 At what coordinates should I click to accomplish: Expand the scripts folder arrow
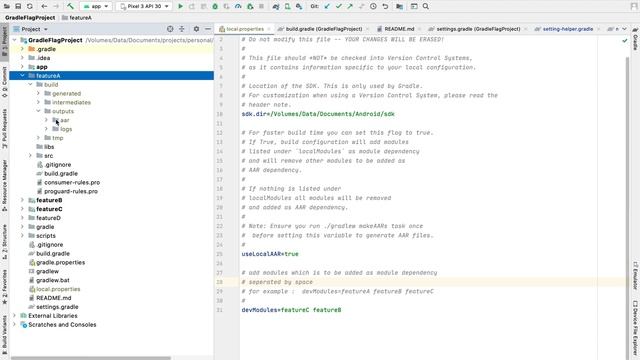(22, 236)
